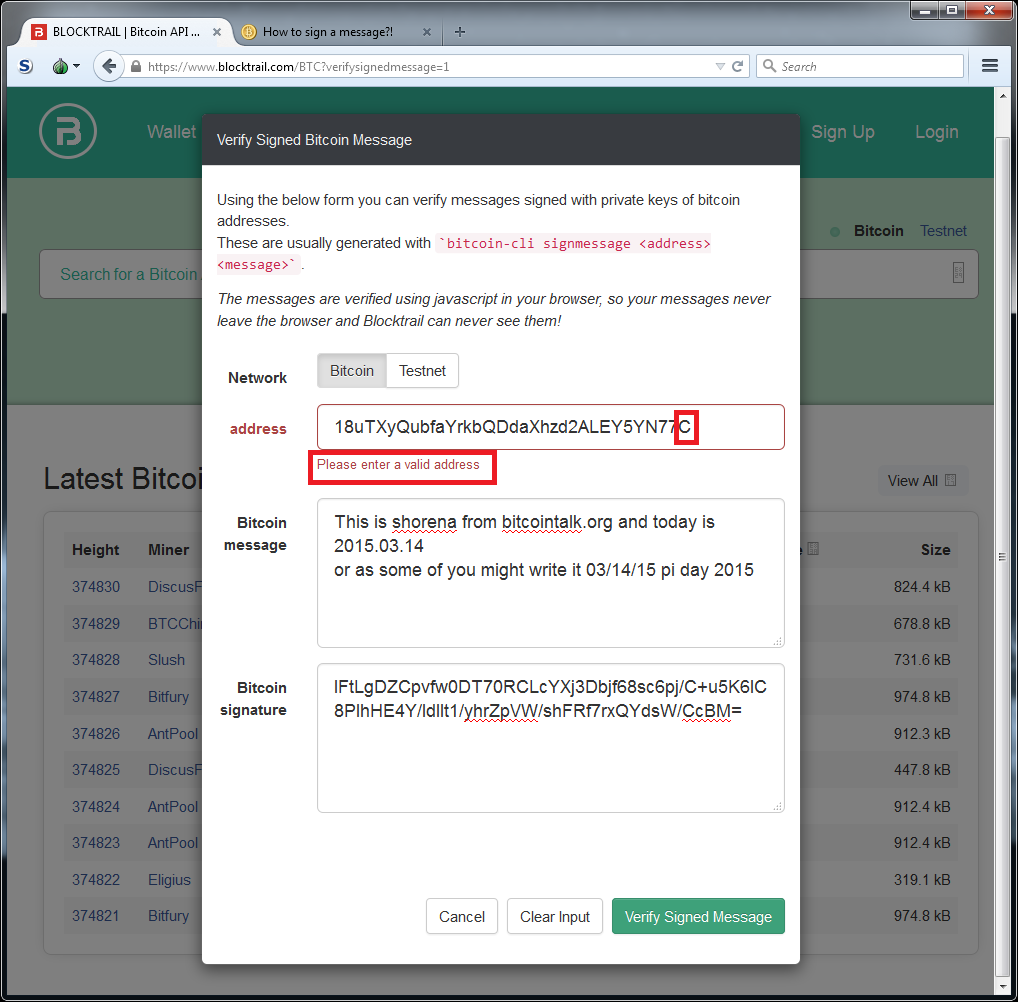Click the 'Please enter a valid address' error text
The height and width of the screenshot is (1002, 1018).
tap(398, 464)
